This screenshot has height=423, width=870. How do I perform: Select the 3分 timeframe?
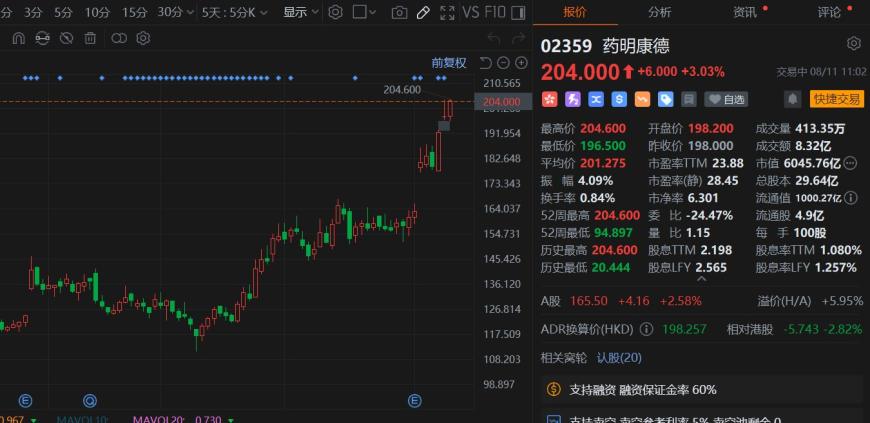(x=33, y=12)
